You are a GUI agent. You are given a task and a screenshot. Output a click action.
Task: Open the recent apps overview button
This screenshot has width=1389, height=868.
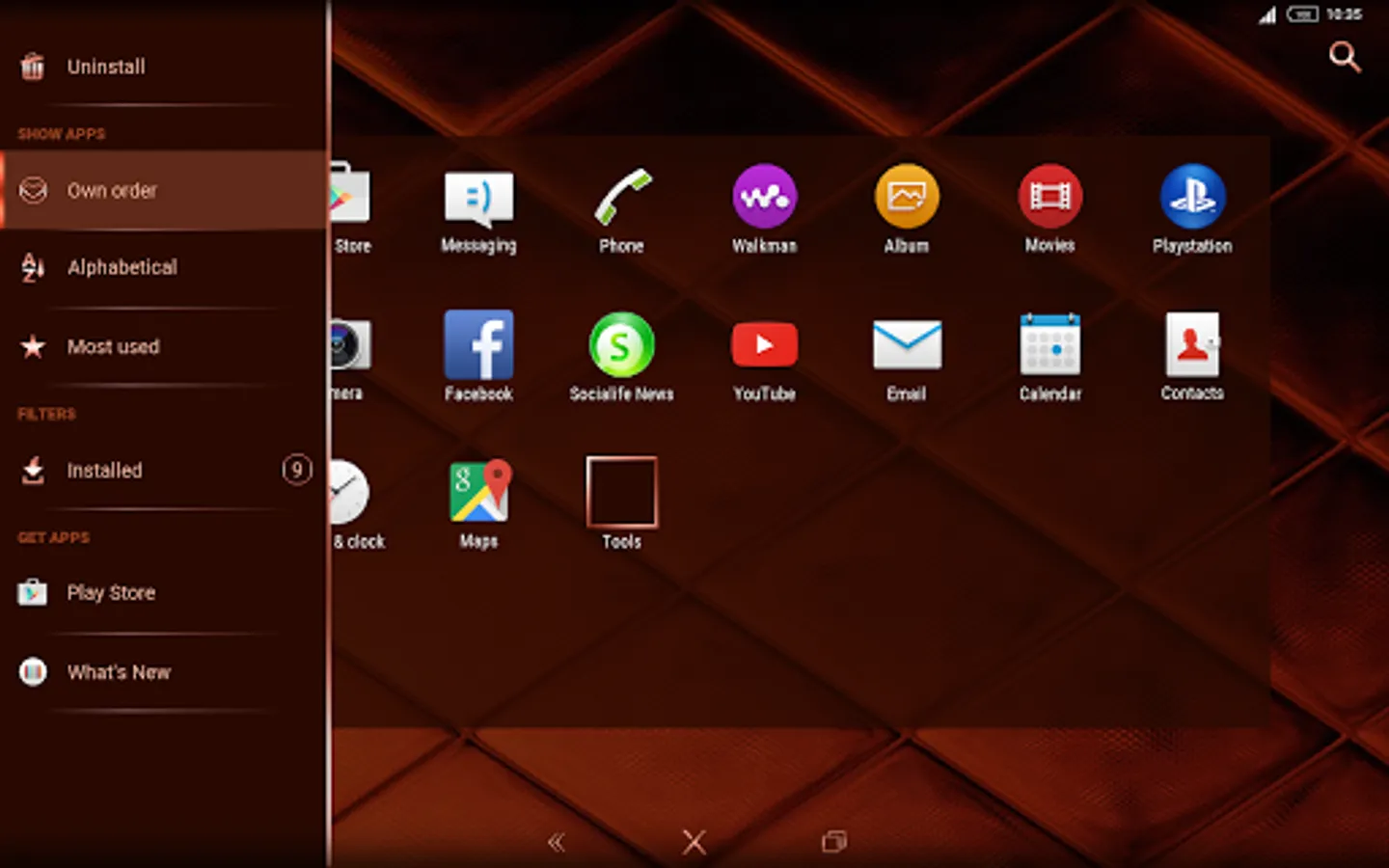coord(834,842)
